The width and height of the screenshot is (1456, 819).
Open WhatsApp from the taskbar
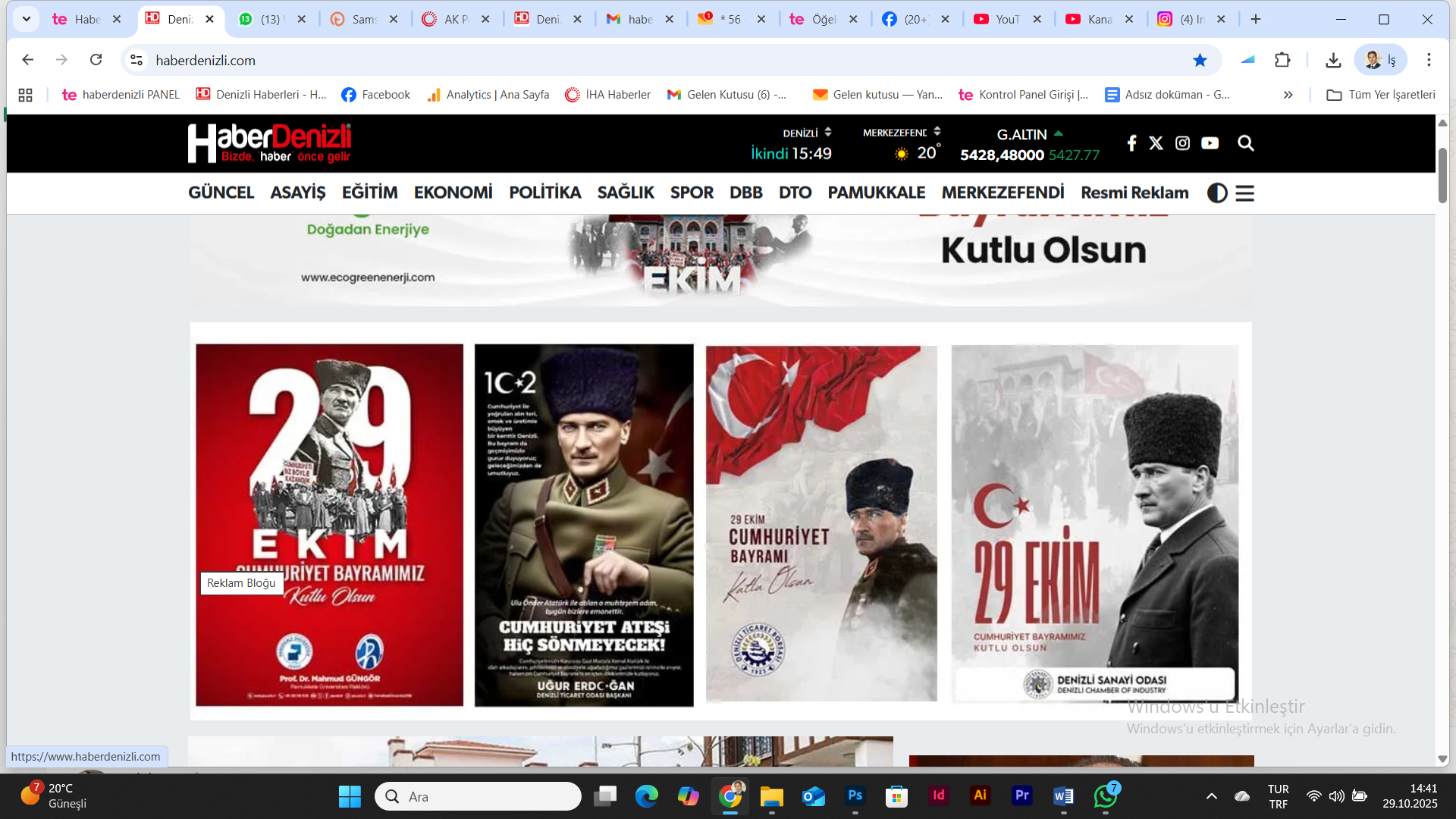pos(1105,796)
